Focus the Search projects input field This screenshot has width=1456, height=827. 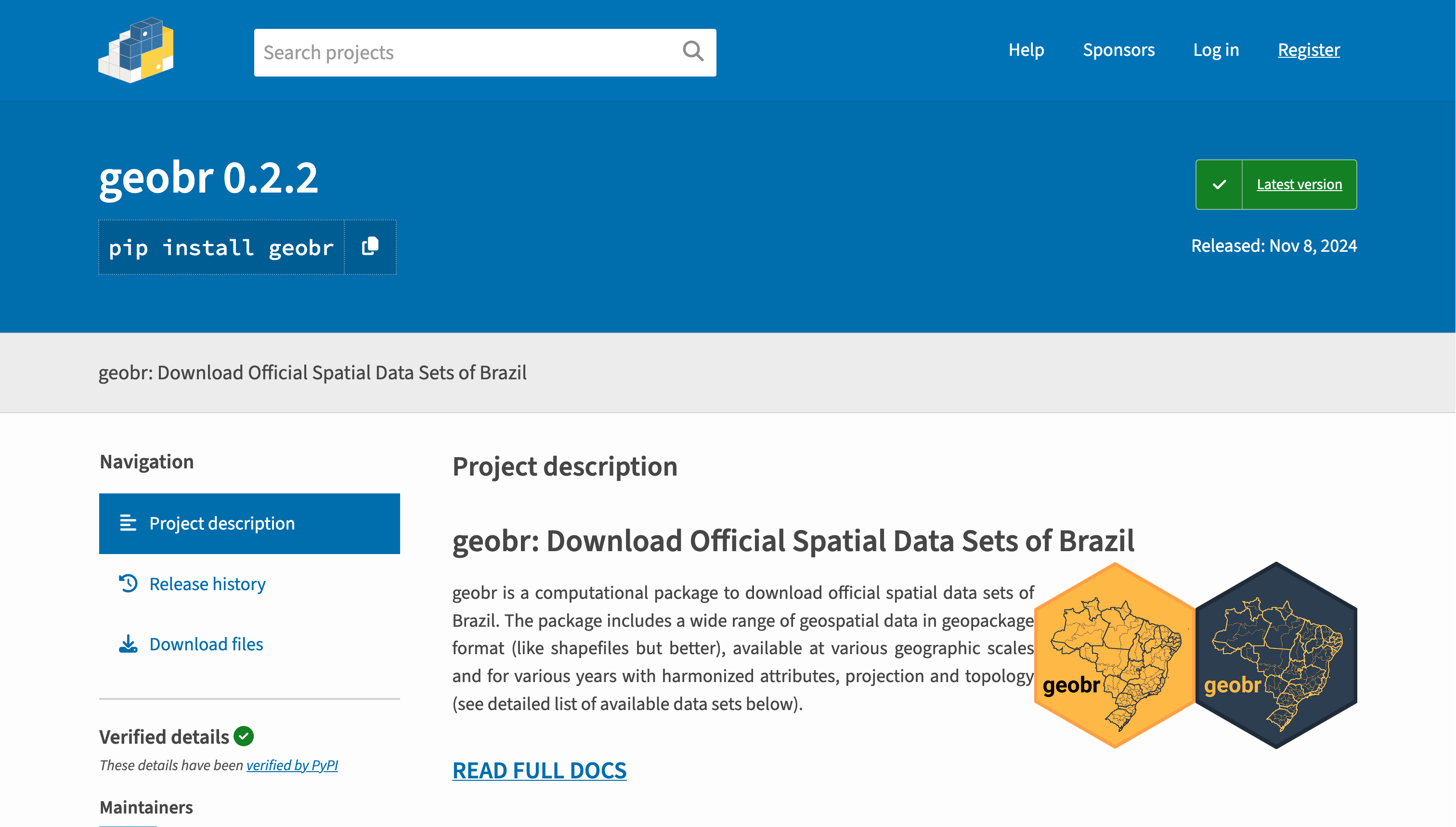tap(466, 52)
